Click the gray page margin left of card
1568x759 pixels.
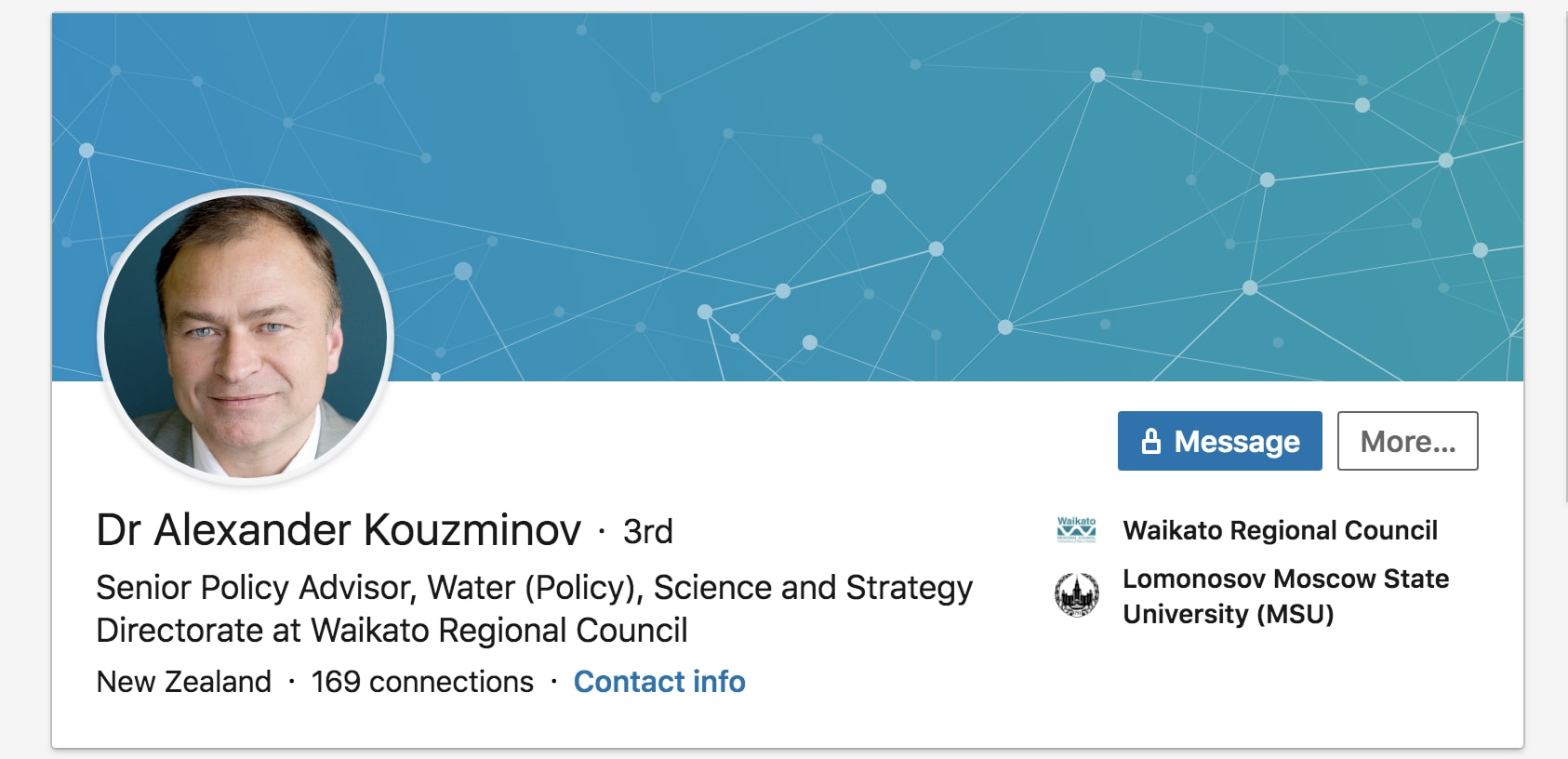tap(25, 372)
